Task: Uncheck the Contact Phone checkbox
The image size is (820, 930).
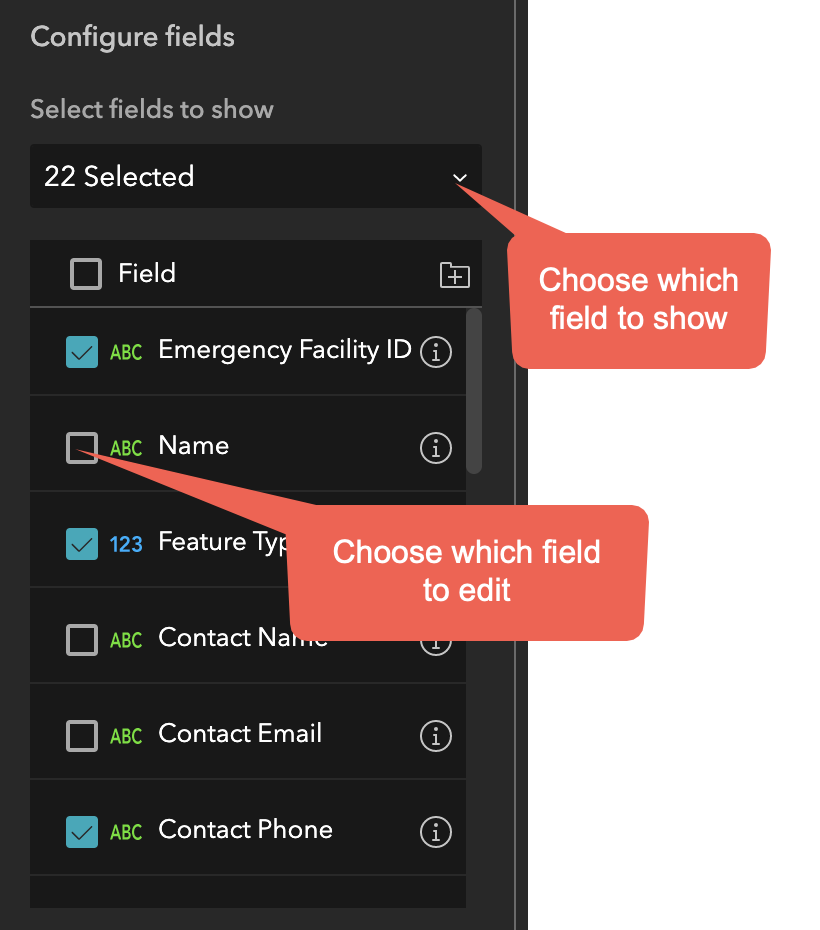Action: 82,832
